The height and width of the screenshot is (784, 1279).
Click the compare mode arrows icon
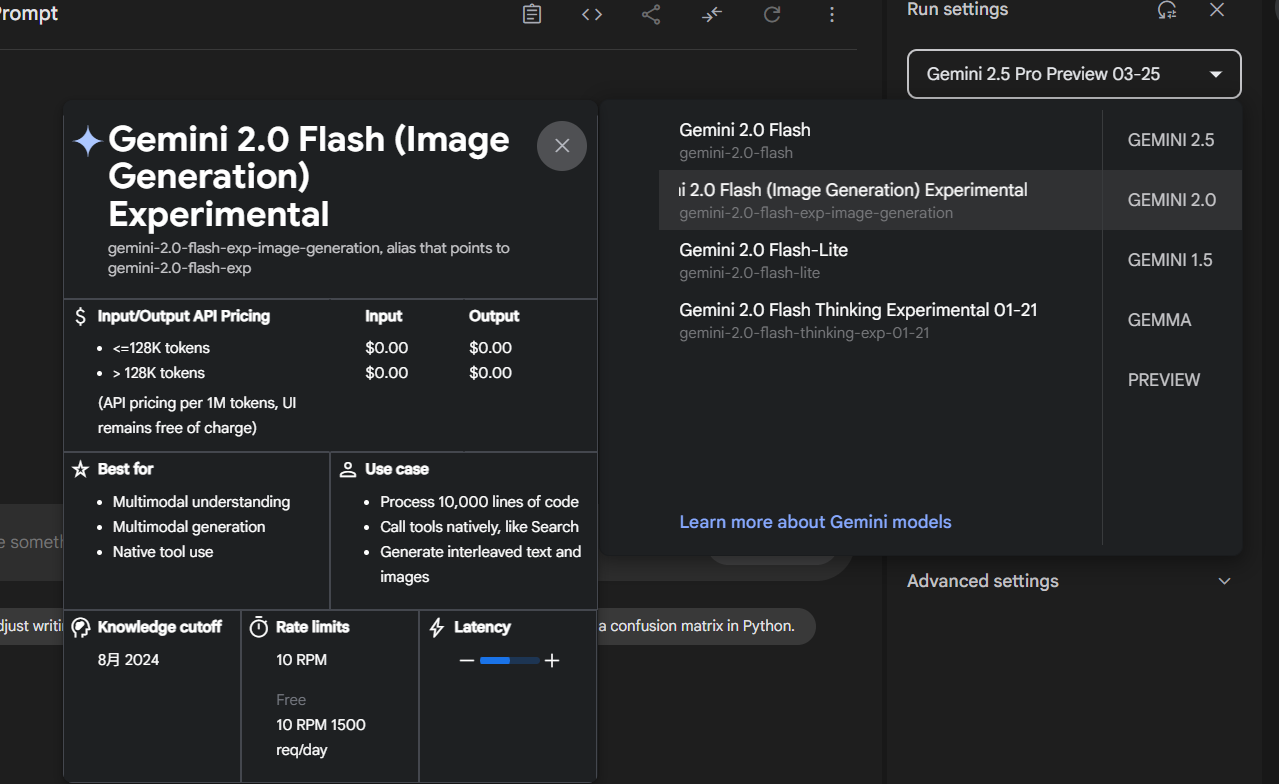[712, 14]
